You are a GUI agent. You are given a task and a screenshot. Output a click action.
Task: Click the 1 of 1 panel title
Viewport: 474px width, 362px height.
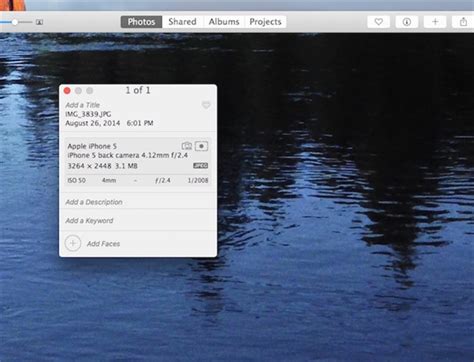coord(138,90)
